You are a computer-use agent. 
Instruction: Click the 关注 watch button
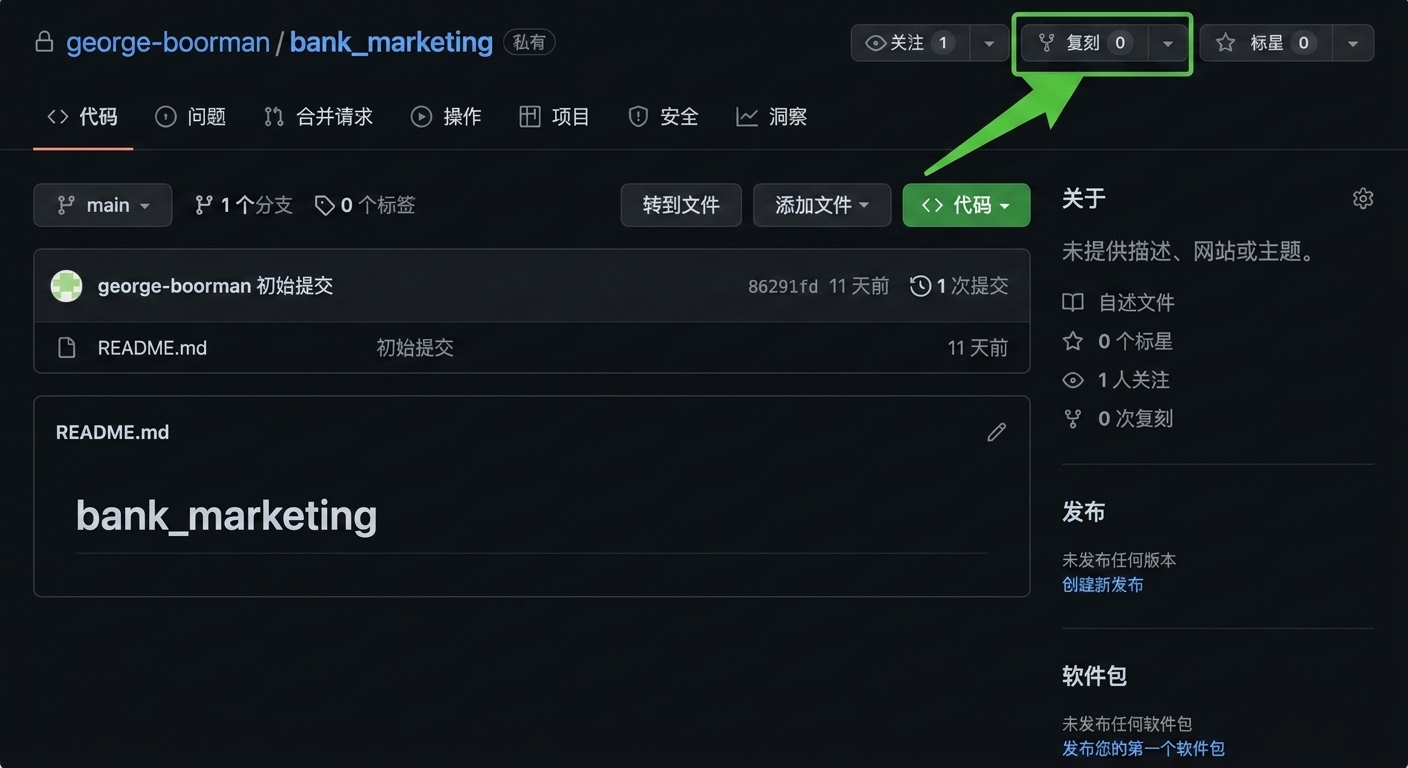coord(910,43)
